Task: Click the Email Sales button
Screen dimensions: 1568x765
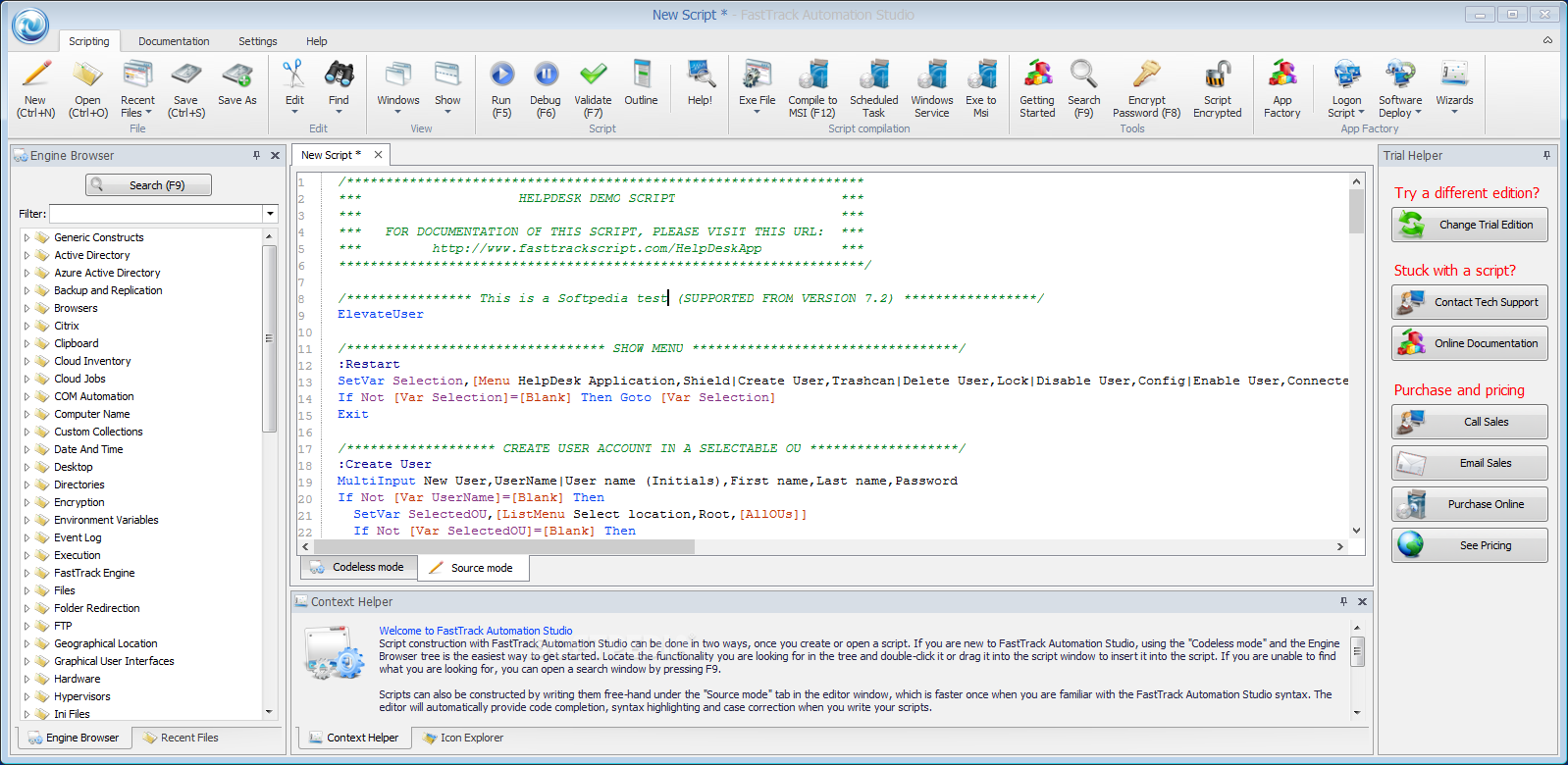Action: point(1469,463)
